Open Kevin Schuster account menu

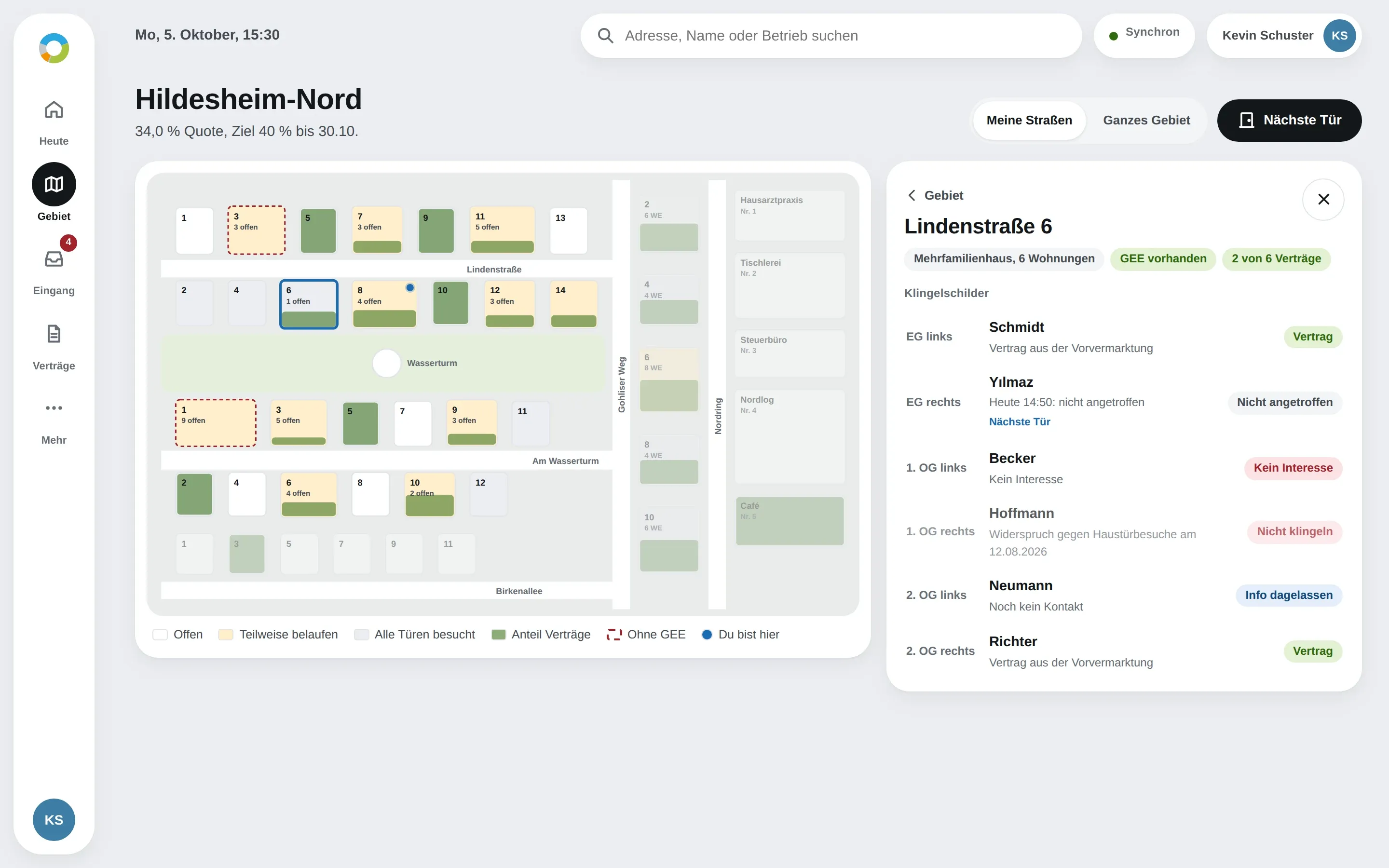pyautogui.click(x=1284, y=36)
